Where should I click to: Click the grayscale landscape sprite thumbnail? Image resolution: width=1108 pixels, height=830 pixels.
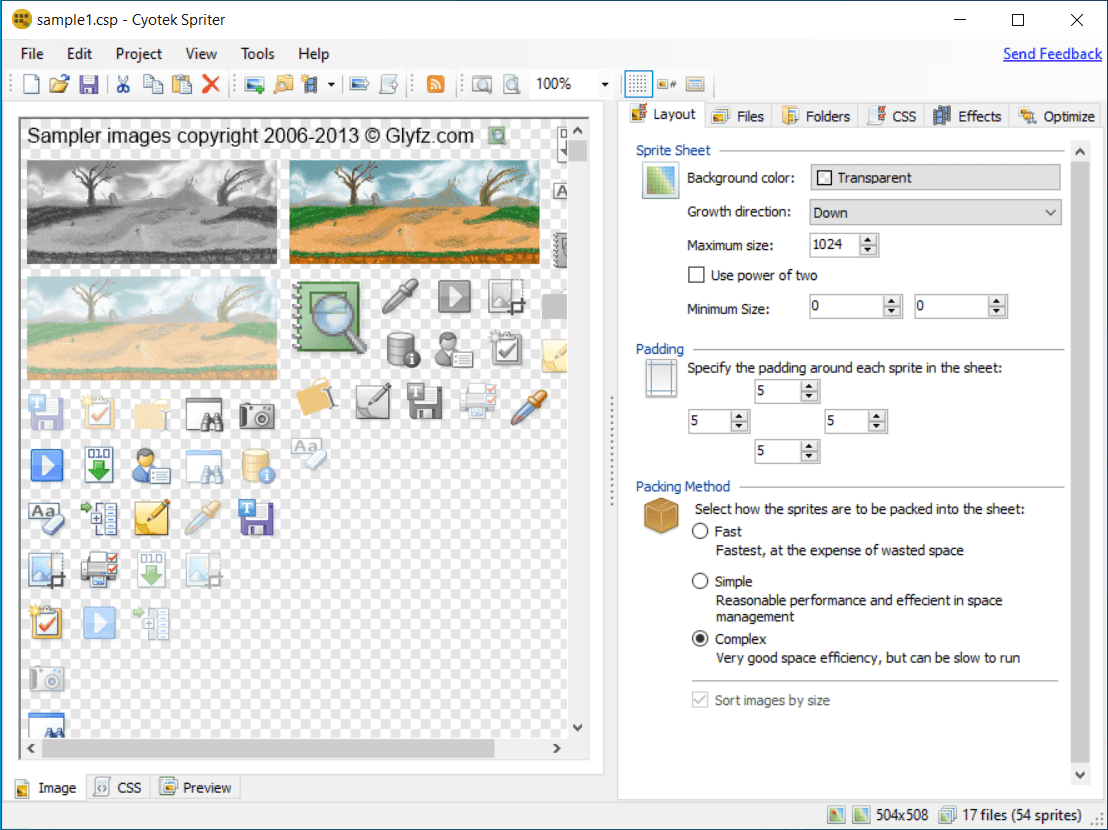point(152,212)
